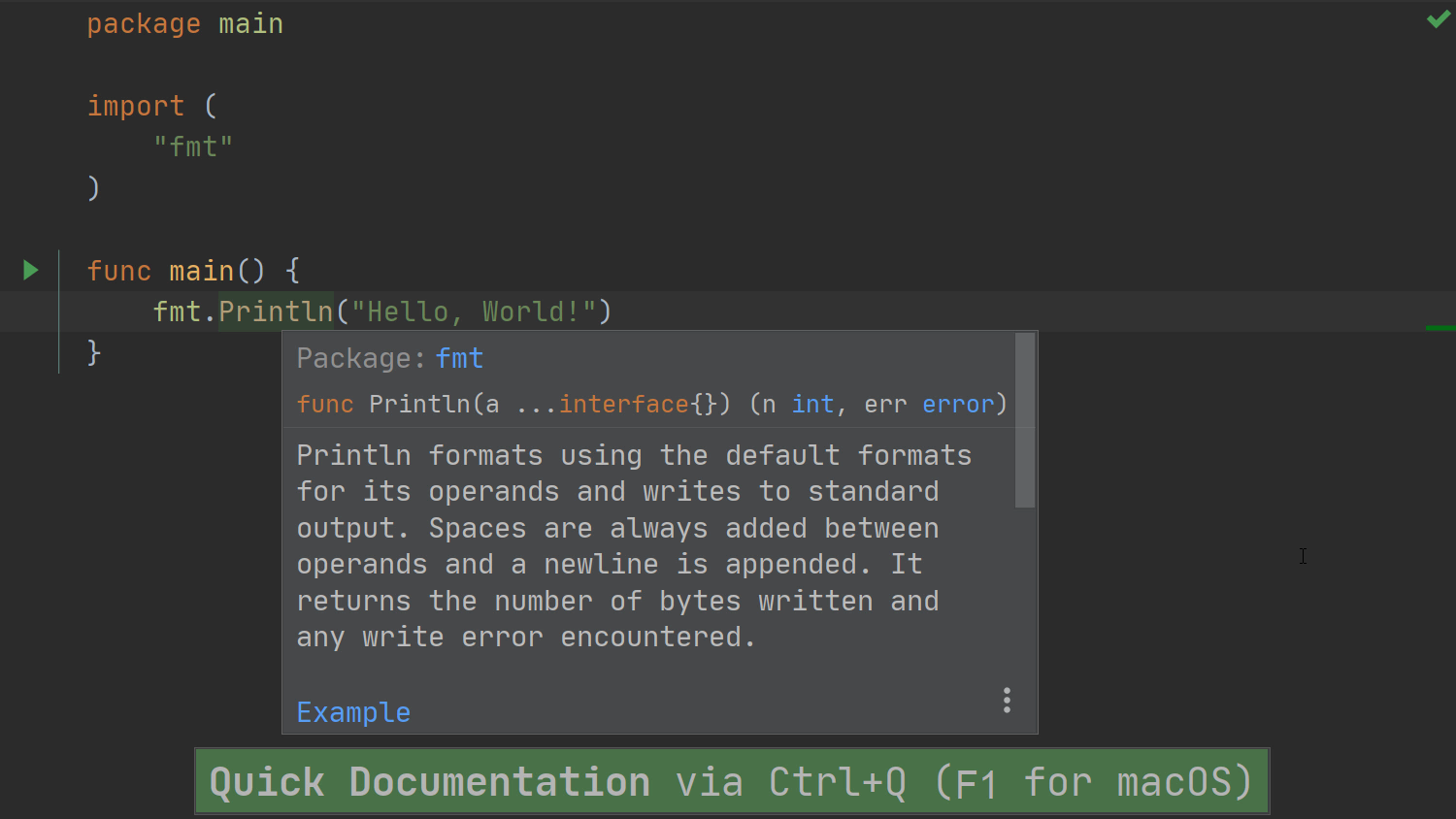Click the func keyword before main()
Screen dimensions: 1456x819
(x=118, y=270)
